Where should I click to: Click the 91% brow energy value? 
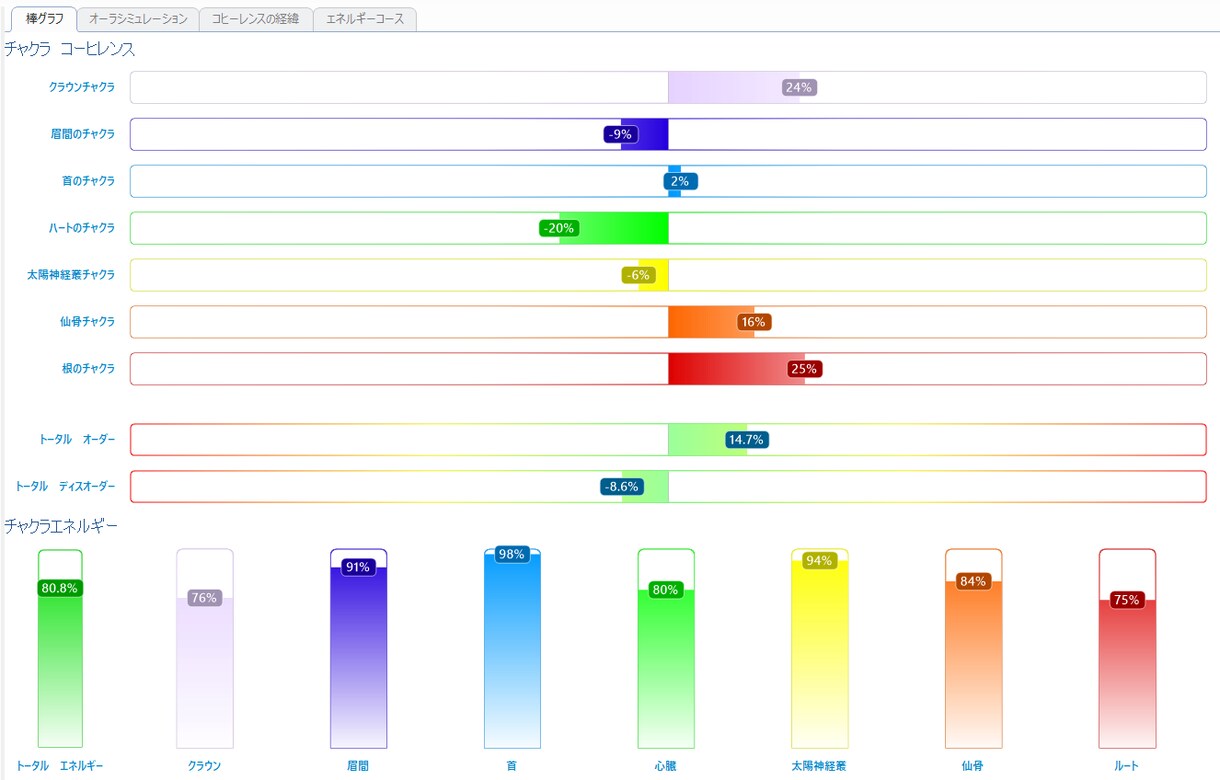358,567
